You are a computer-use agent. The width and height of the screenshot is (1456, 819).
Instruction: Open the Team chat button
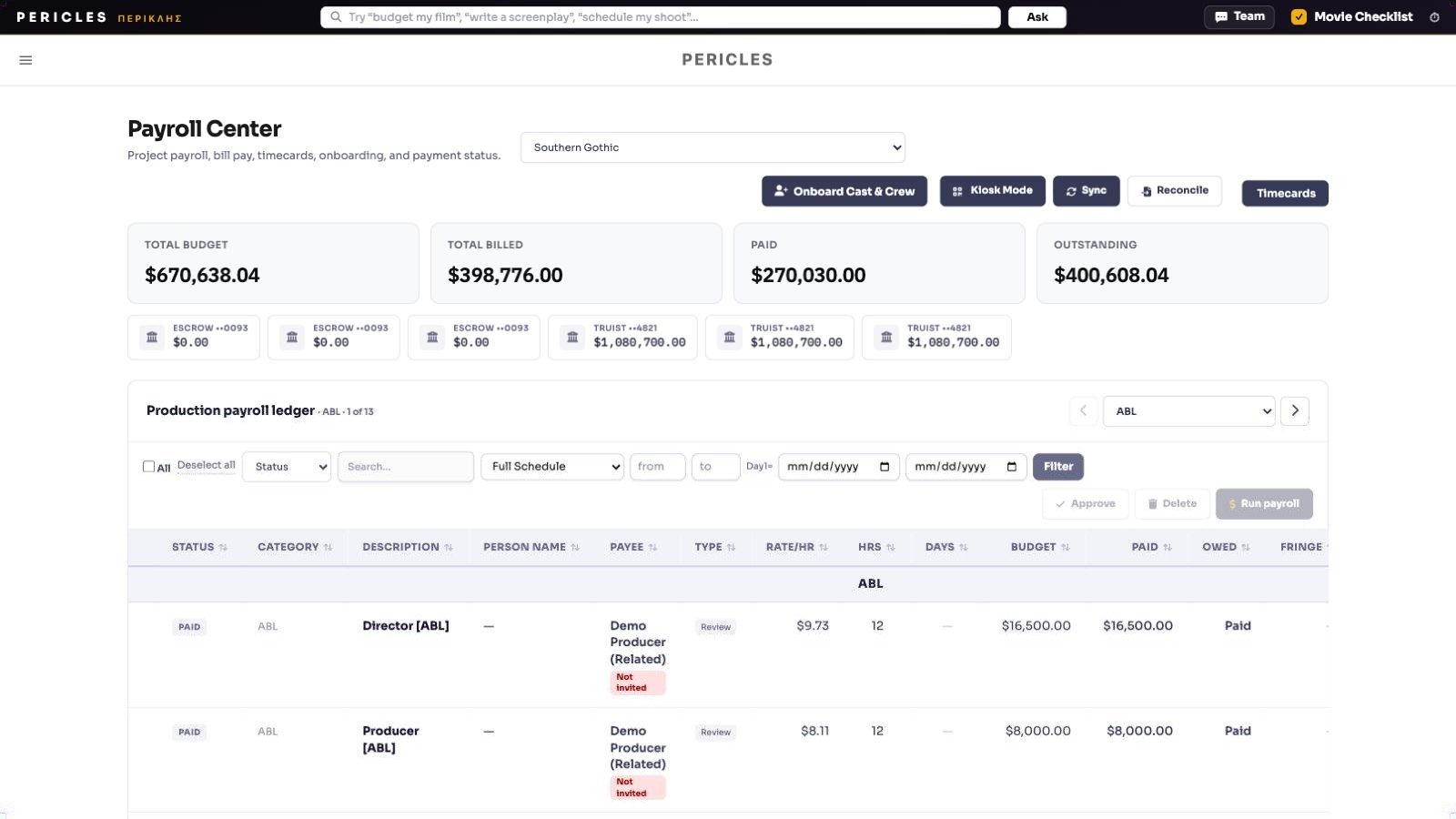coord(1239,17)
